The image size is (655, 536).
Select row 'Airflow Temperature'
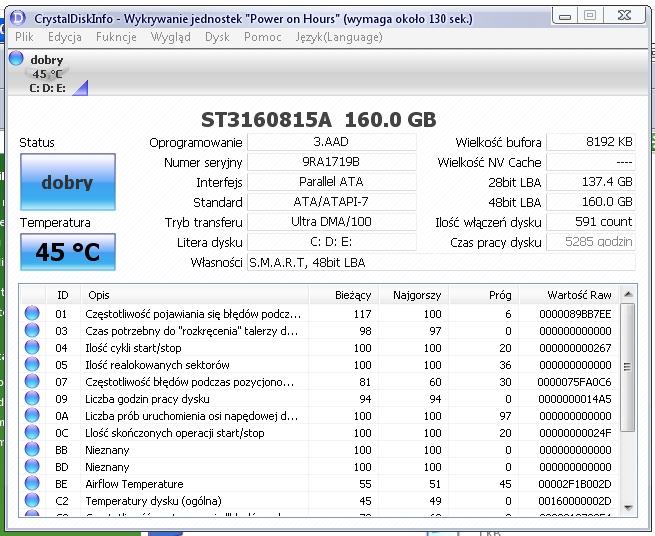pyautogui.click(x=320, y=484)
